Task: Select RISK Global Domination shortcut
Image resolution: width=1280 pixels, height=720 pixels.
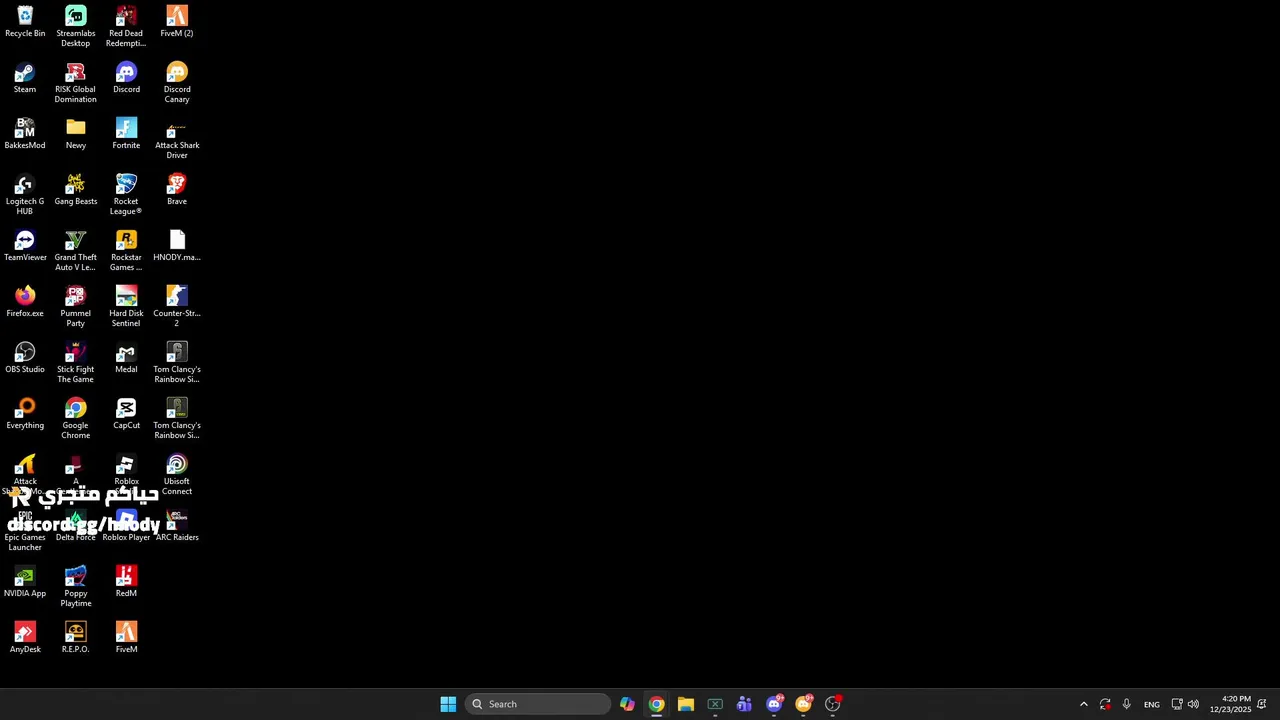Action: [x=75, y=83]
